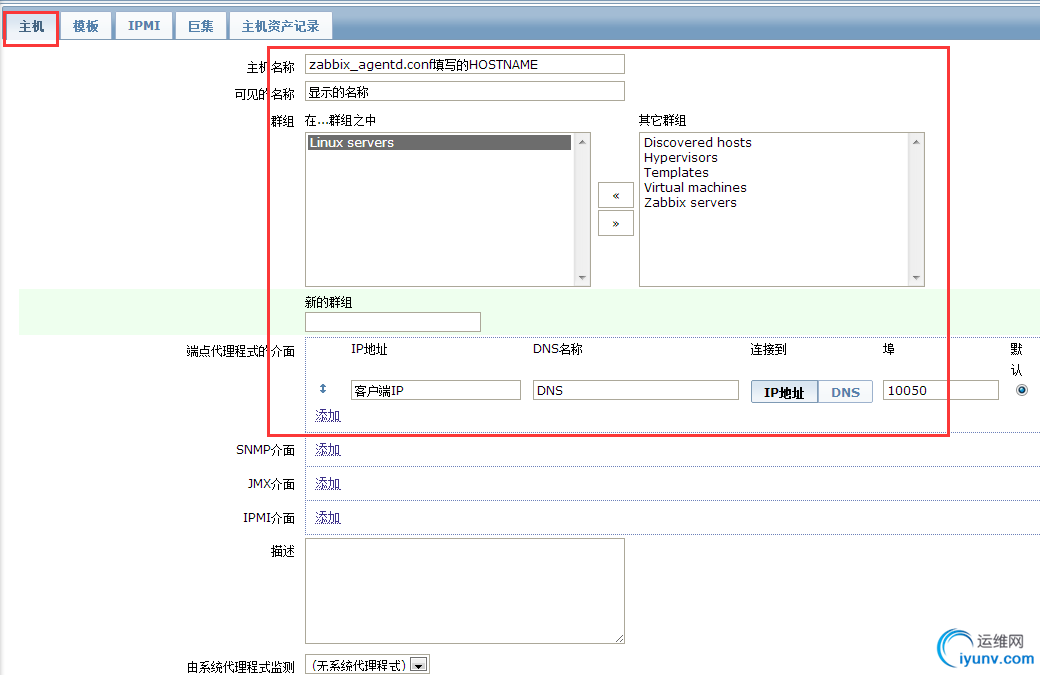Click up arrow of other-groups list scrollbar
This screenshot has height=675, width=1040.
pos(916,142)
